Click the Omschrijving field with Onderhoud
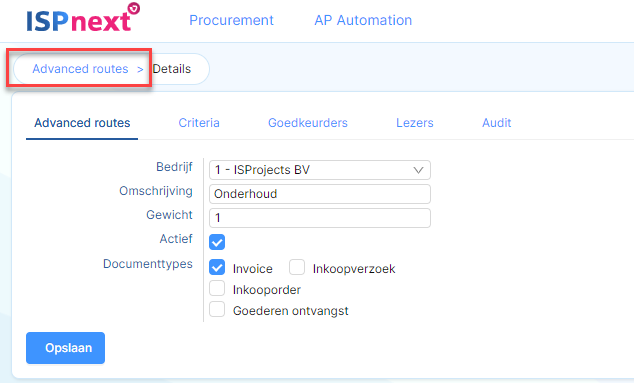 [x=320, y=194]
